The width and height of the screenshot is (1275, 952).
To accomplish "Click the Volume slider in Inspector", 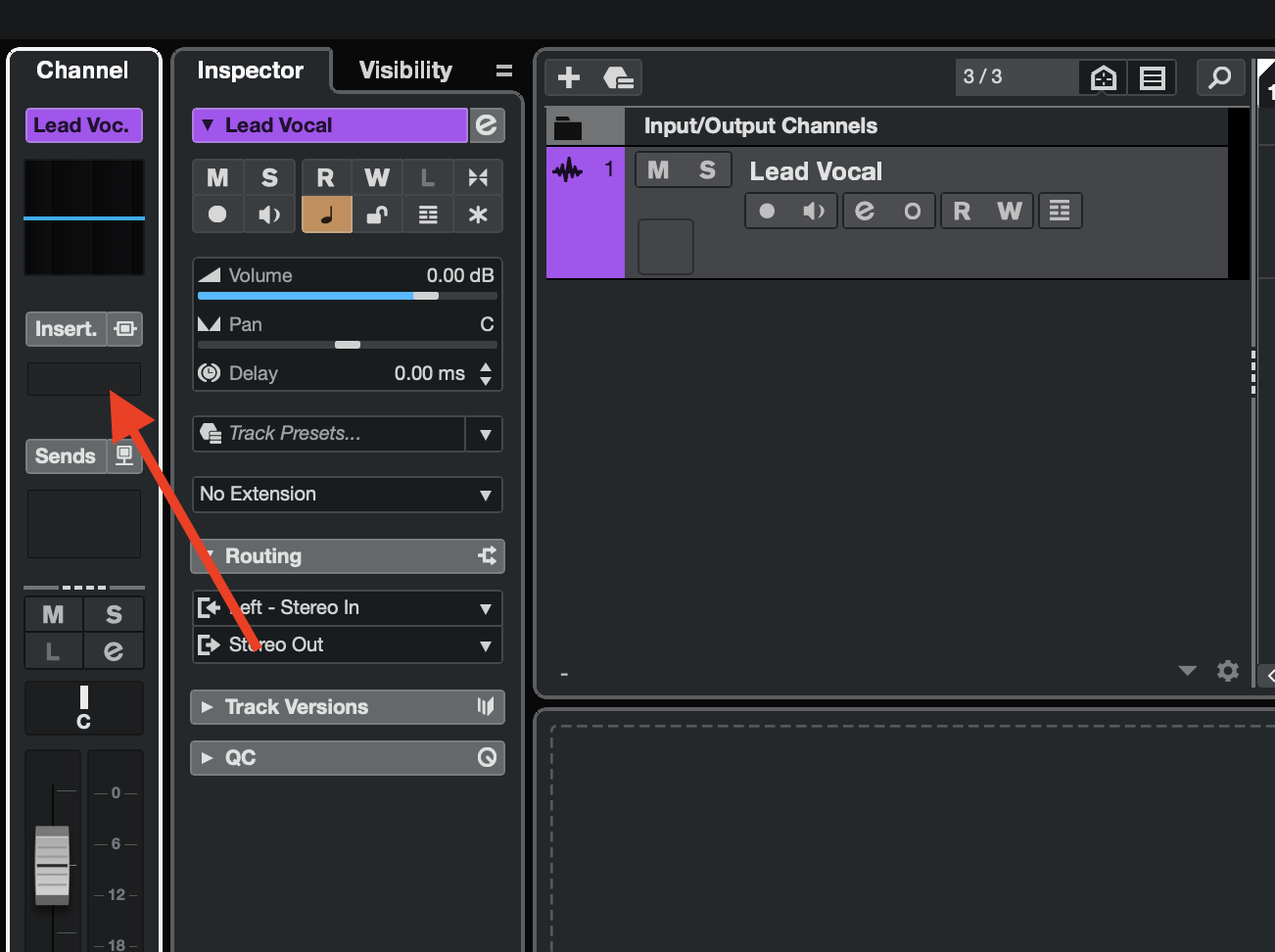I will click(348, 295).
